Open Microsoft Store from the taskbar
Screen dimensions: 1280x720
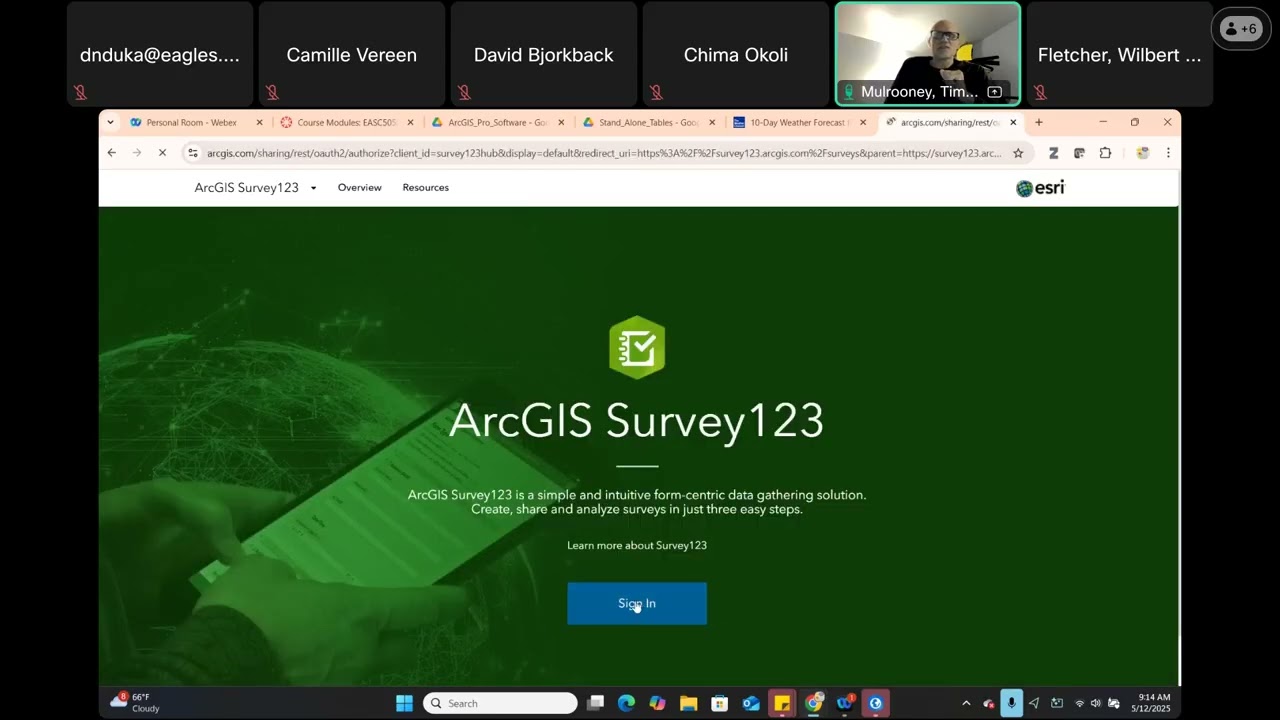pos(720,703)
